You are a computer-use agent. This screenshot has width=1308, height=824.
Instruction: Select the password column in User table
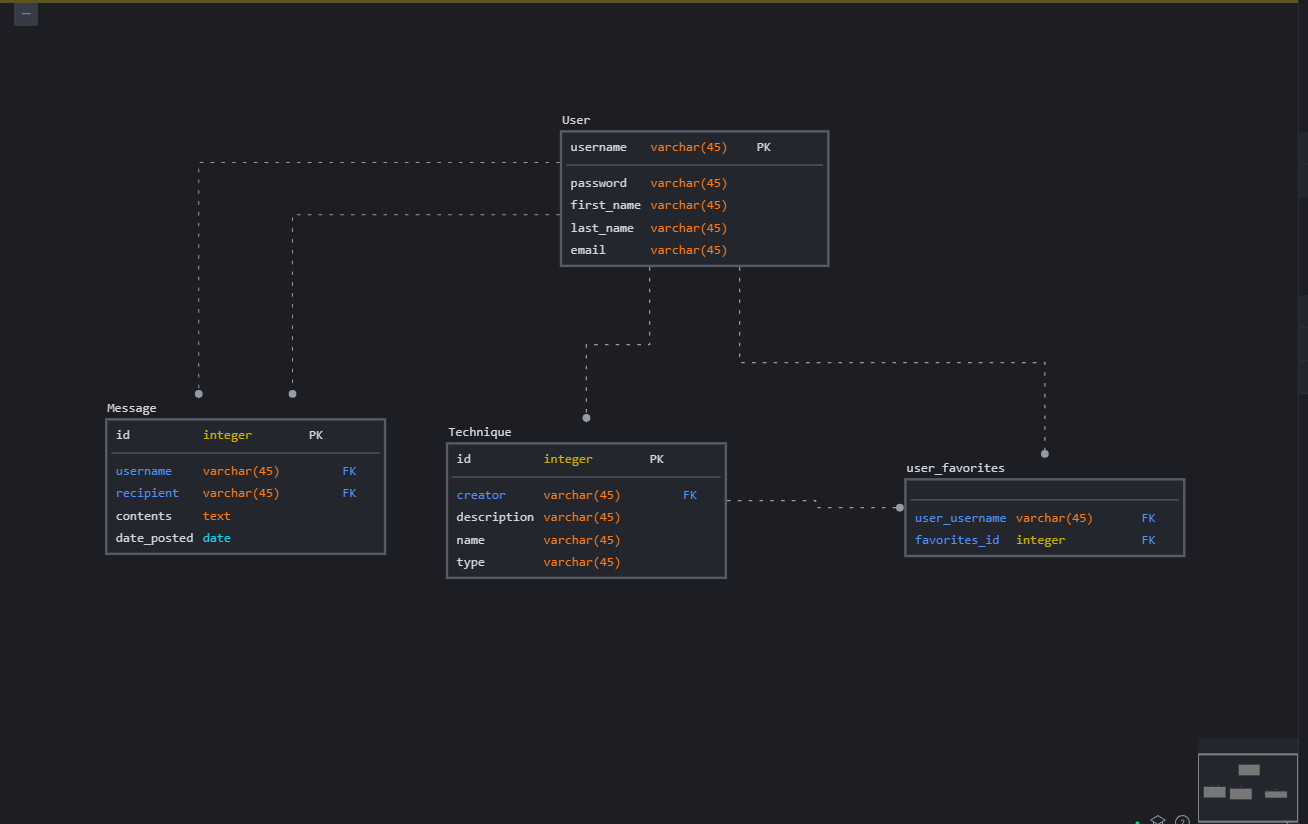pos(599,183)
